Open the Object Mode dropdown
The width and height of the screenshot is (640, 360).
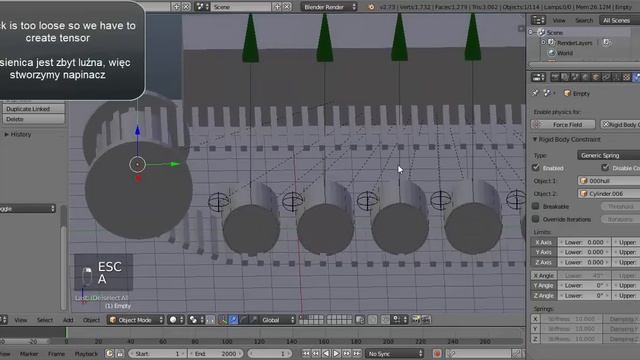tap(136, 320)
